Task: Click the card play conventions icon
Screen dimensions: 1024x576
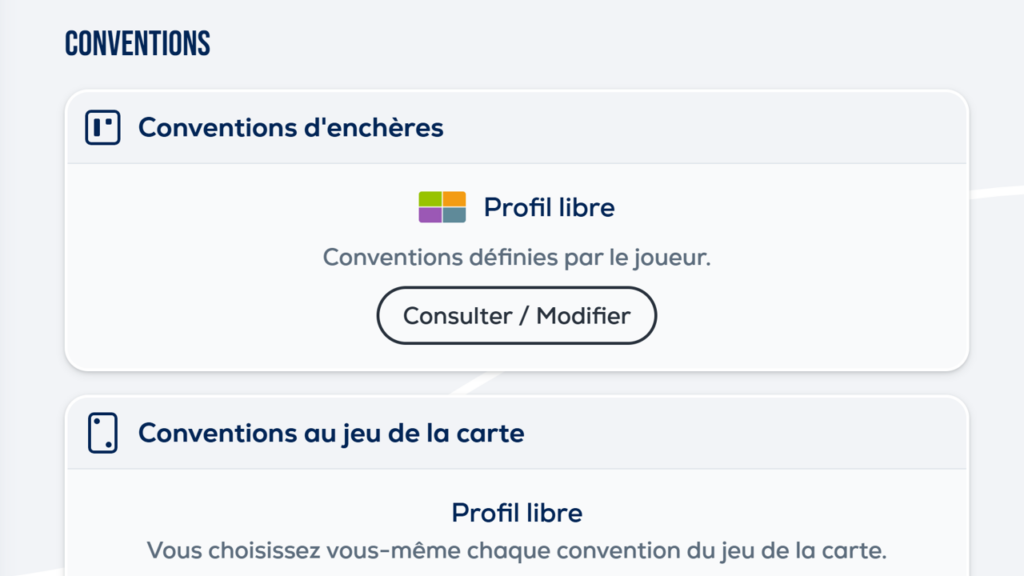Action: point(103,433)
